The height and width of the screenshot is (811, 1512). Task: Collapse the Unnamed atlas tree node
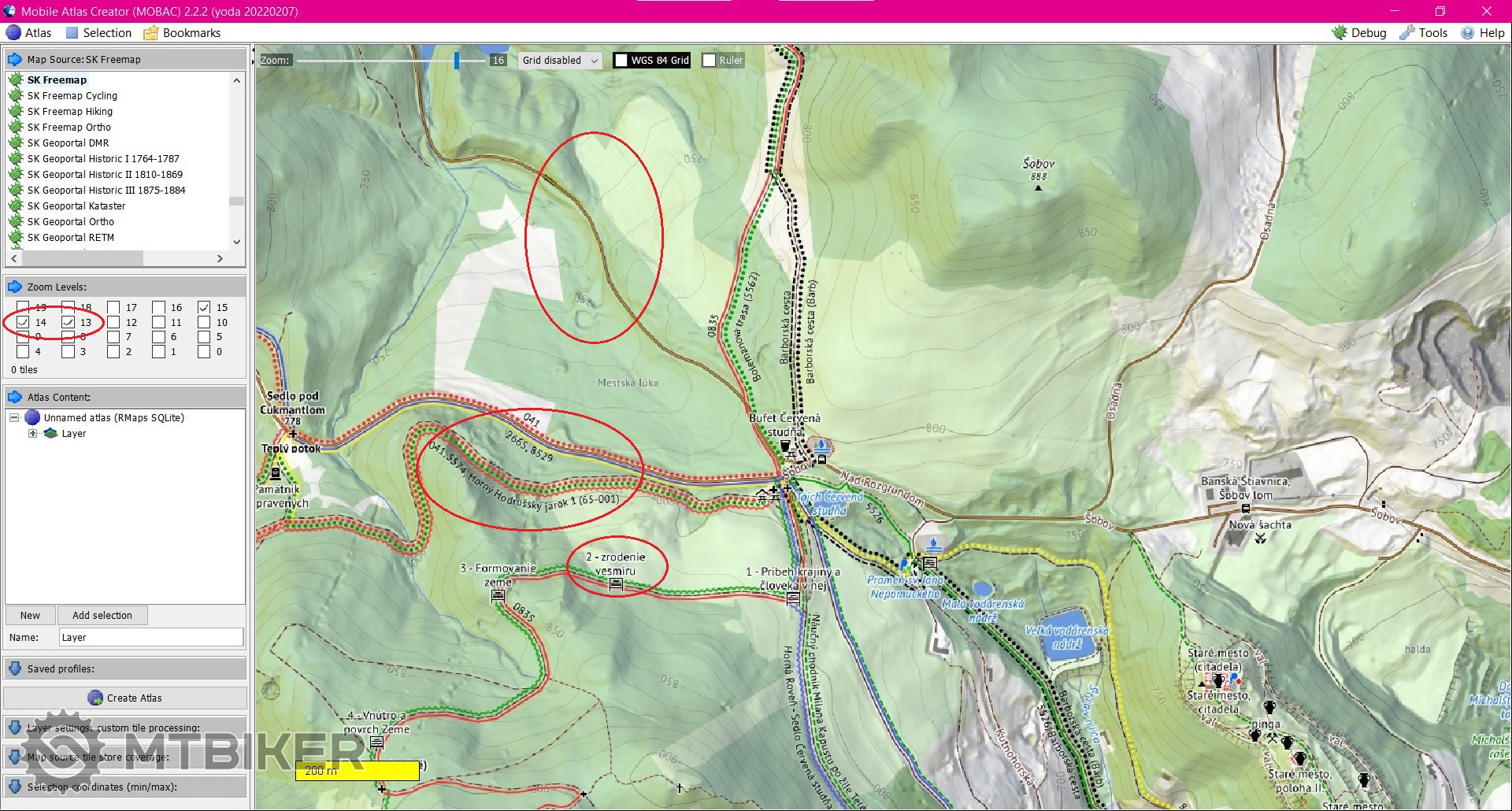pyautogui.click(x=14, y=417)
